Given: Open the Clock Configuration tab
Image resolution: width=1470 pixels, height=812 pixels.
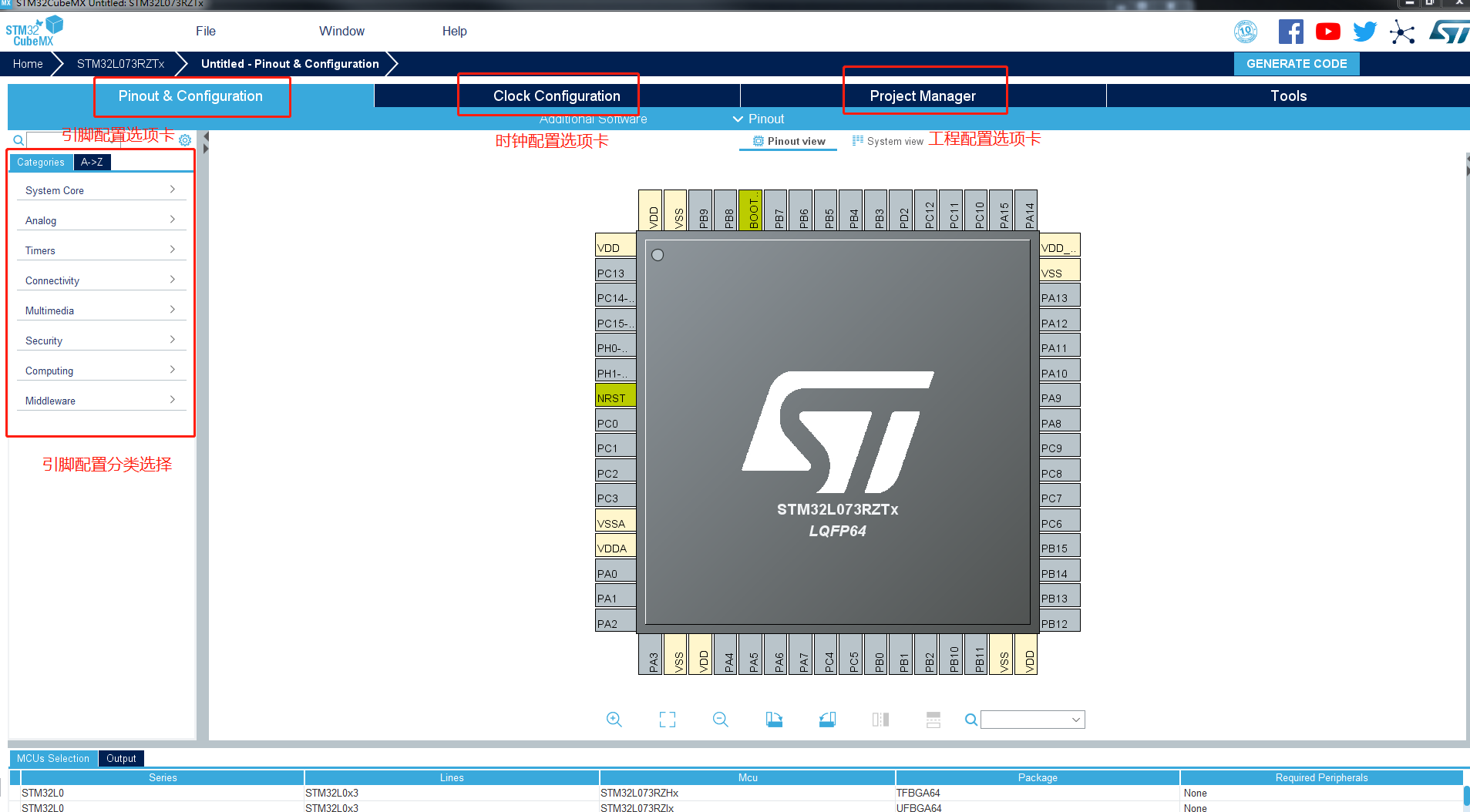Looking at the screenshot, I should pos(556,96).
